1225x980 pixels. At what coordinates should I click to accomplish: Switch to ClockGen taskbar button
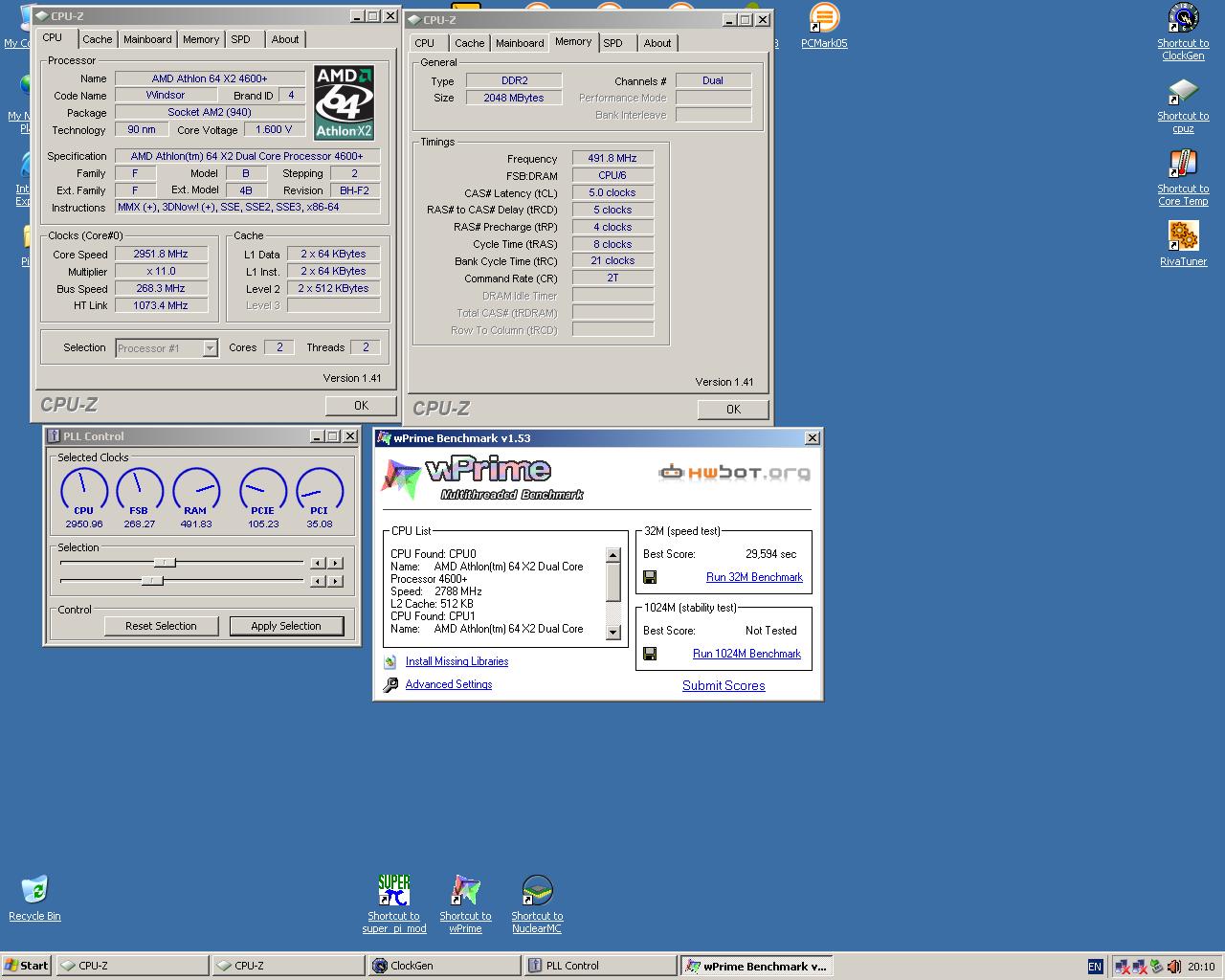[444, 966]
